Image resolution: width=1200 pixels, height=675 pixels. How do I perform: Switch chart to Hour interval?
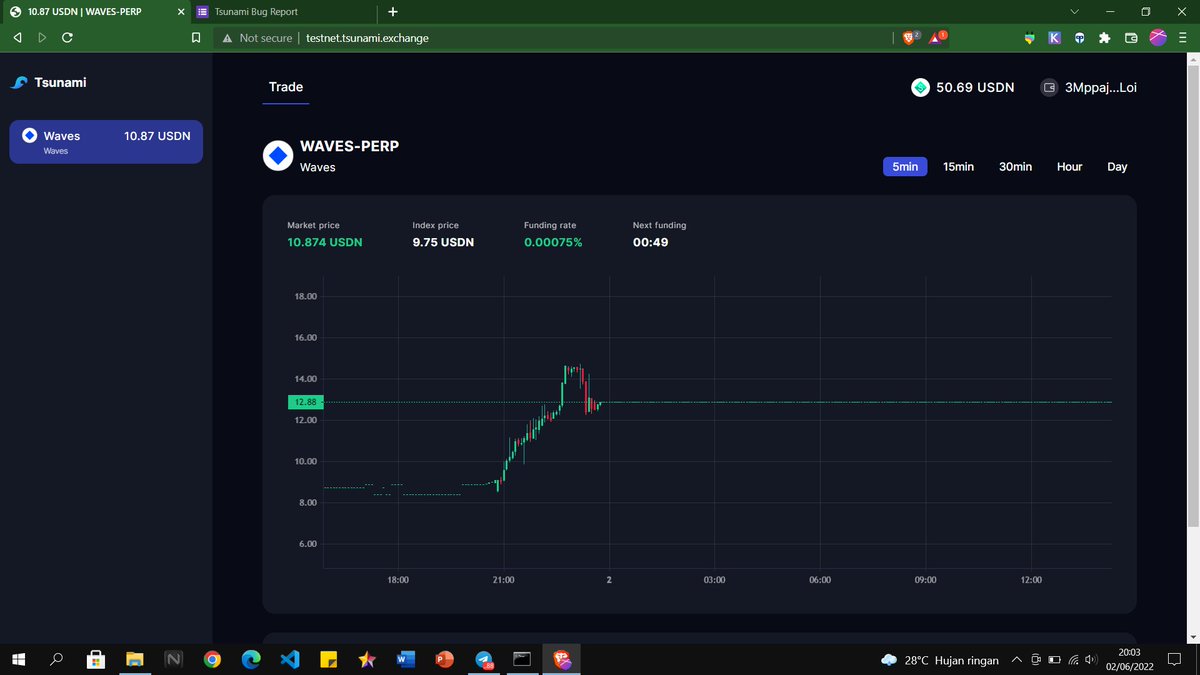point(1069,167)
